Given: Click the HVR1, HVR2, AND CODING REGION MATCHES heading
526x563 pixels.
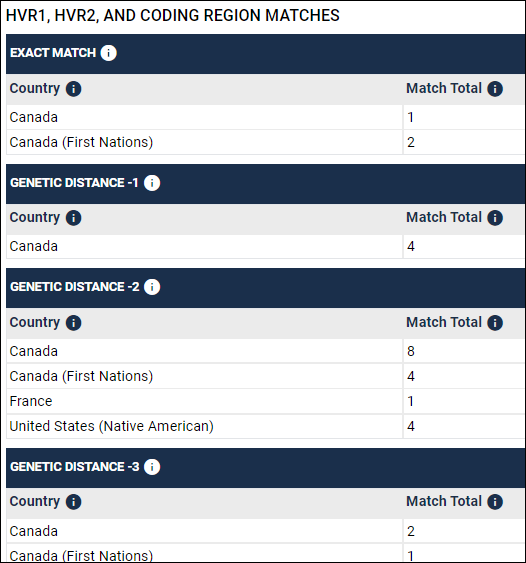Looking at the screenshot, I should pos(173,15).
